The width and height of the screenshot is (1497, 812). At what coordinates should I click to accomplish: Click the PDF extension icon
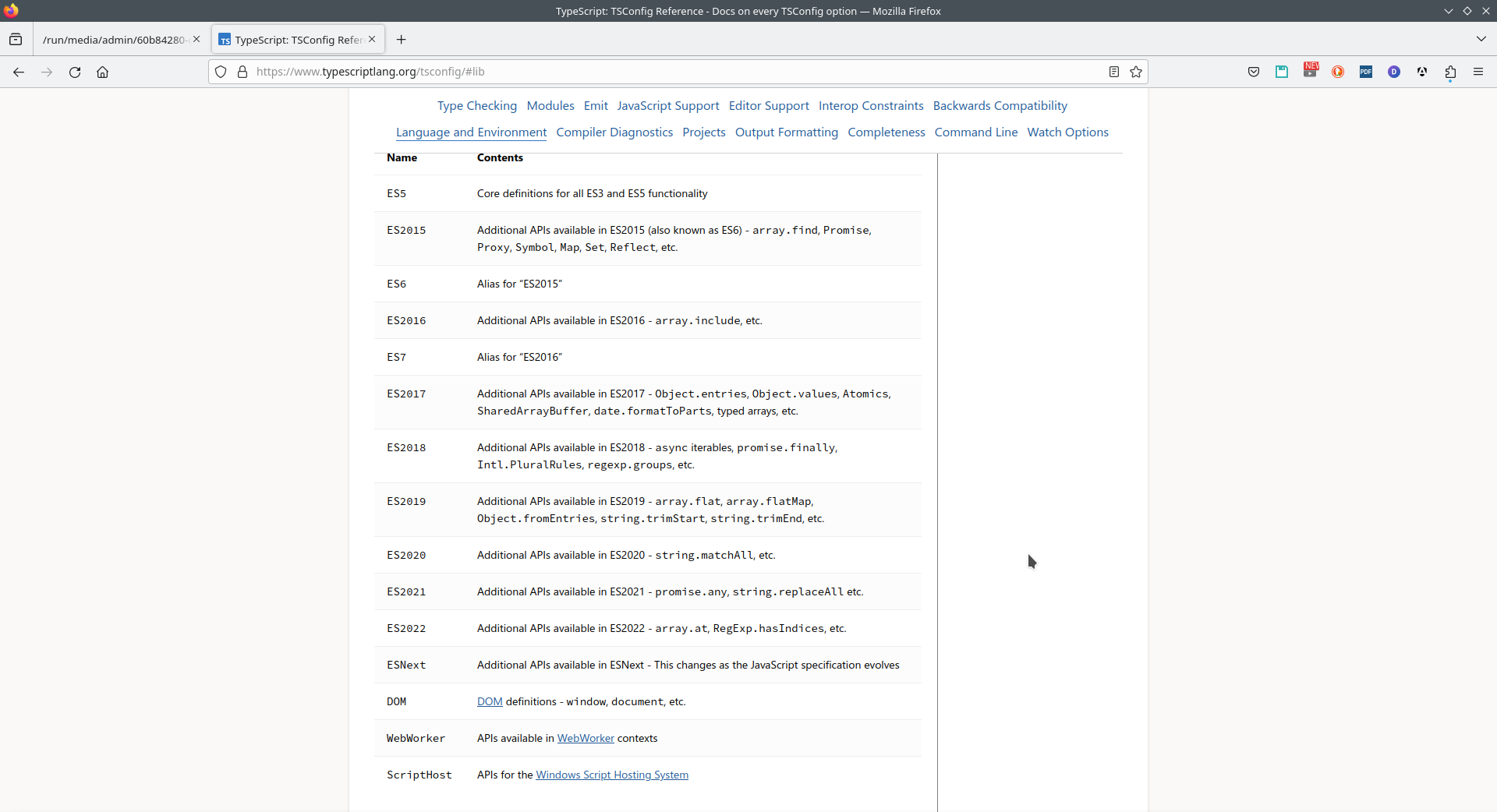point(1366,72)
